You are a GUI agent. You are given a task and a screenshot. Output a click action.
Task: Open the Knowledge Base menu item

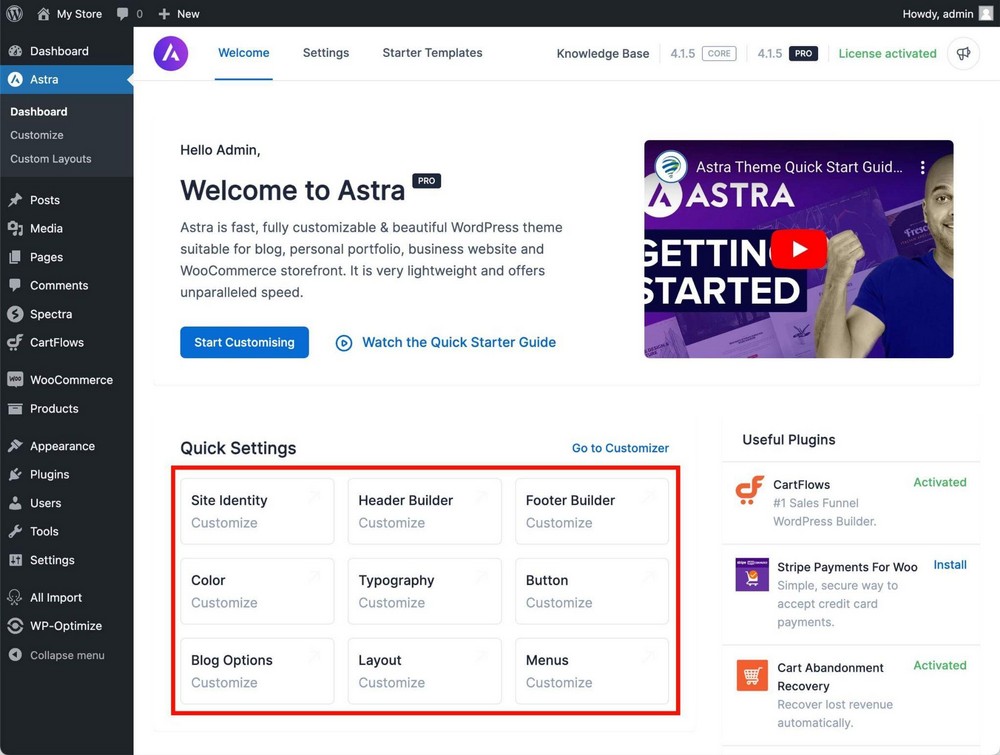point(603,53)
